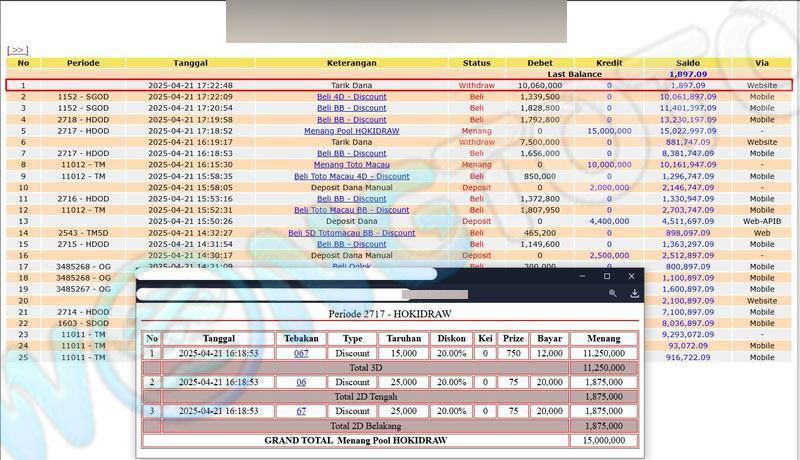Close the Periode 2717 popup window

pos(631,276)
